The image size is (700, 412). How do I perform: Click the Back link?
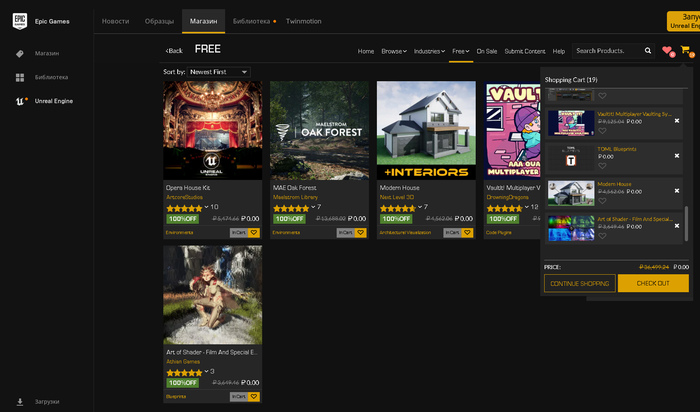pyautogui.click(x=174, y=51)
